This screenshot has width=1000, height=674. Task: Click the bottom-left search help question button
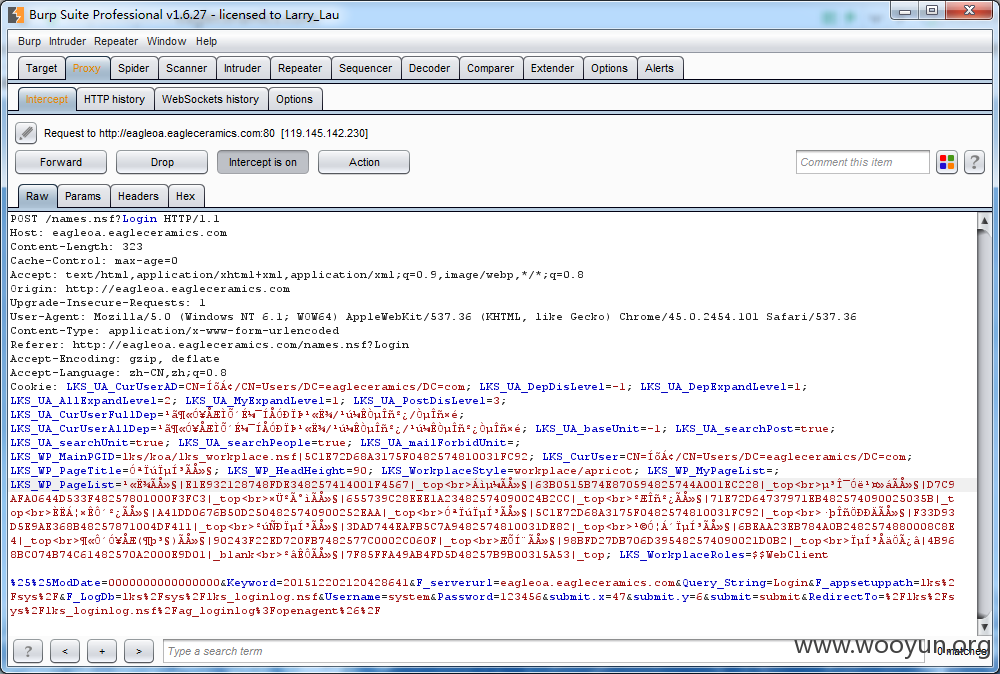click(x=27, y=651)
